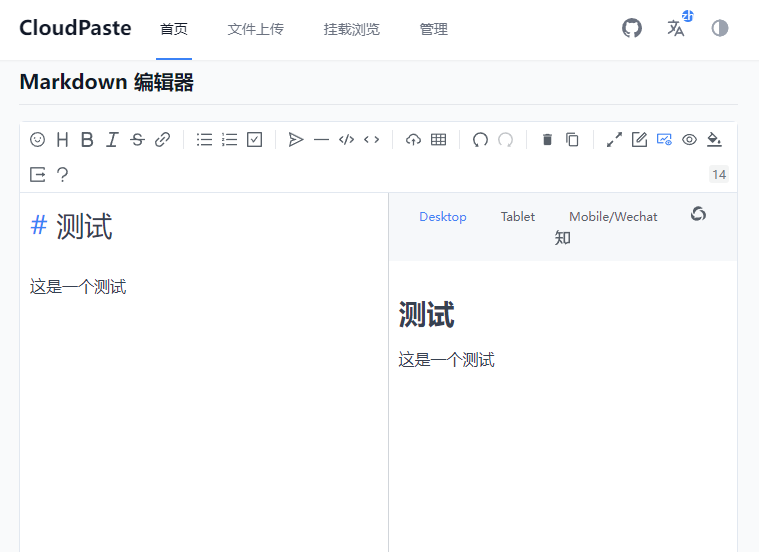
Task: Undo the last edit
Action: pyautogui.click(x=480, y=140)
